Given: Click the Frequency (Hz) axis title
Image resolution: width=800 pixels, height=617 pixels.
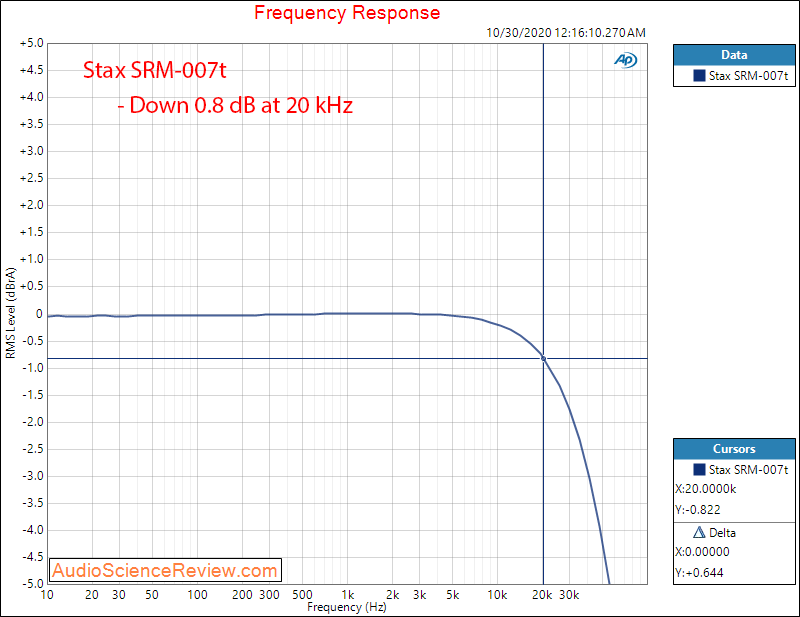Looking at the screenshot, I should coord(347,607).
